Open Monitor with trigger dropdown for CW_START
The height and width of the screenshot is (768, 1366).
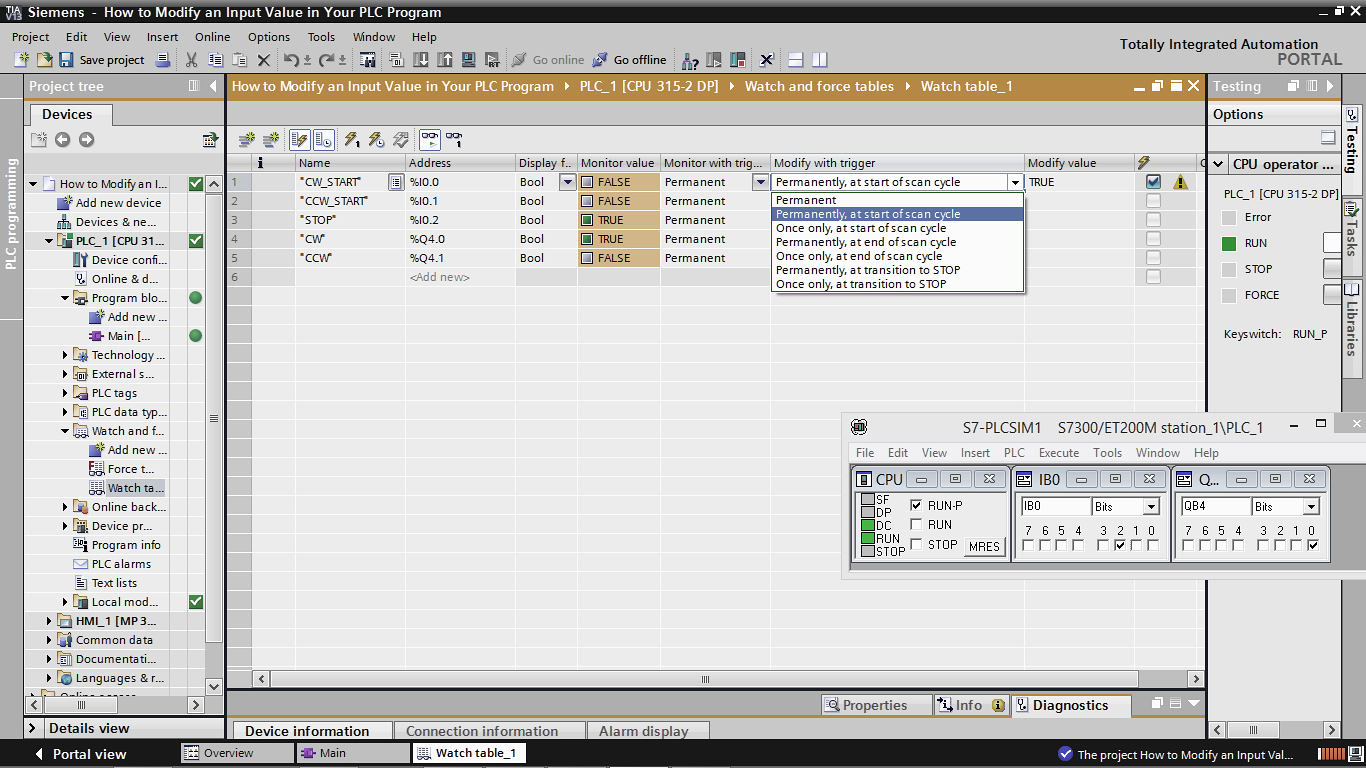(x=760, y=182)
